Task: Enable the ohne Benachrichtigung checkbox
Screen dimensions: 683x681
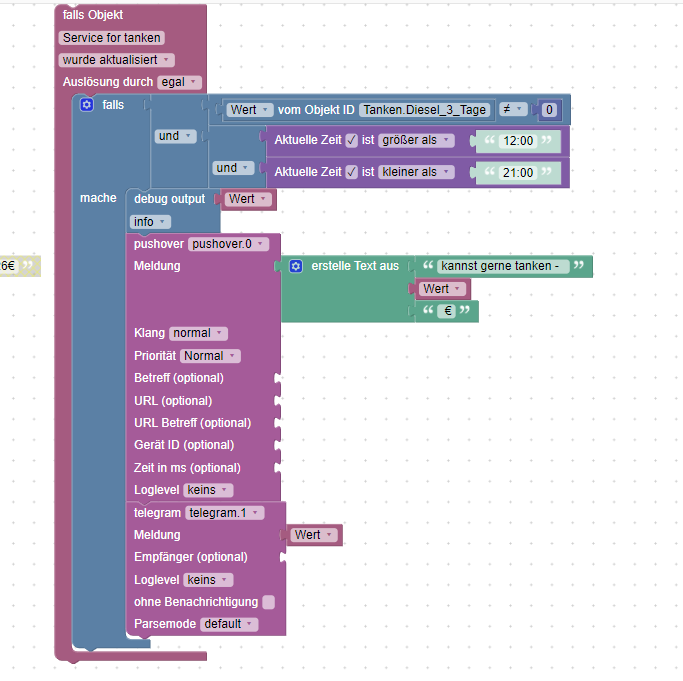Action: (268, 602)
